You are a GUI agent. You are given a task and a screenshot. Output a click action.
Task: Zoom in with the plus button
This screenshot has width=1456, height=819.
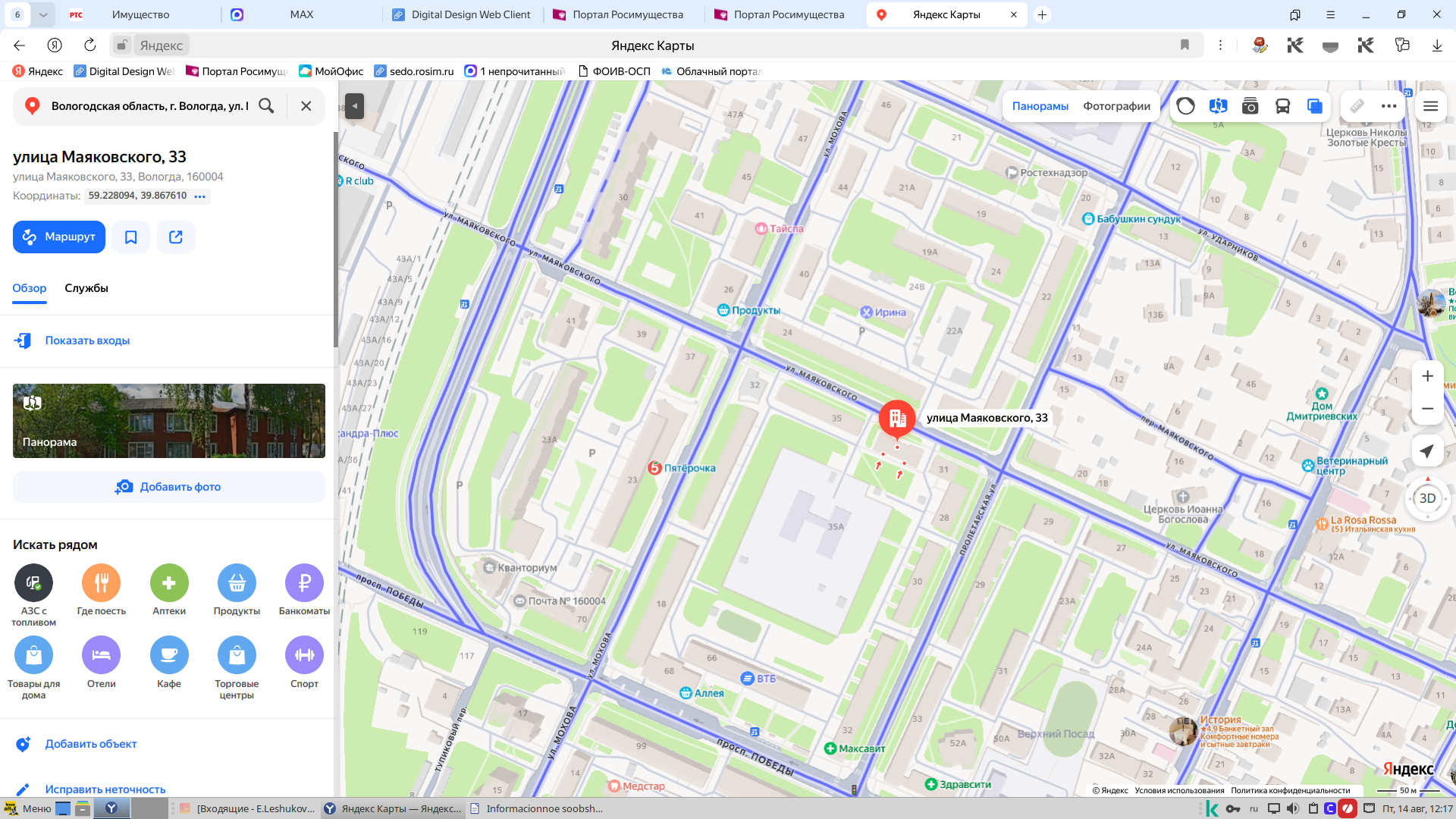click(1427, 376)
